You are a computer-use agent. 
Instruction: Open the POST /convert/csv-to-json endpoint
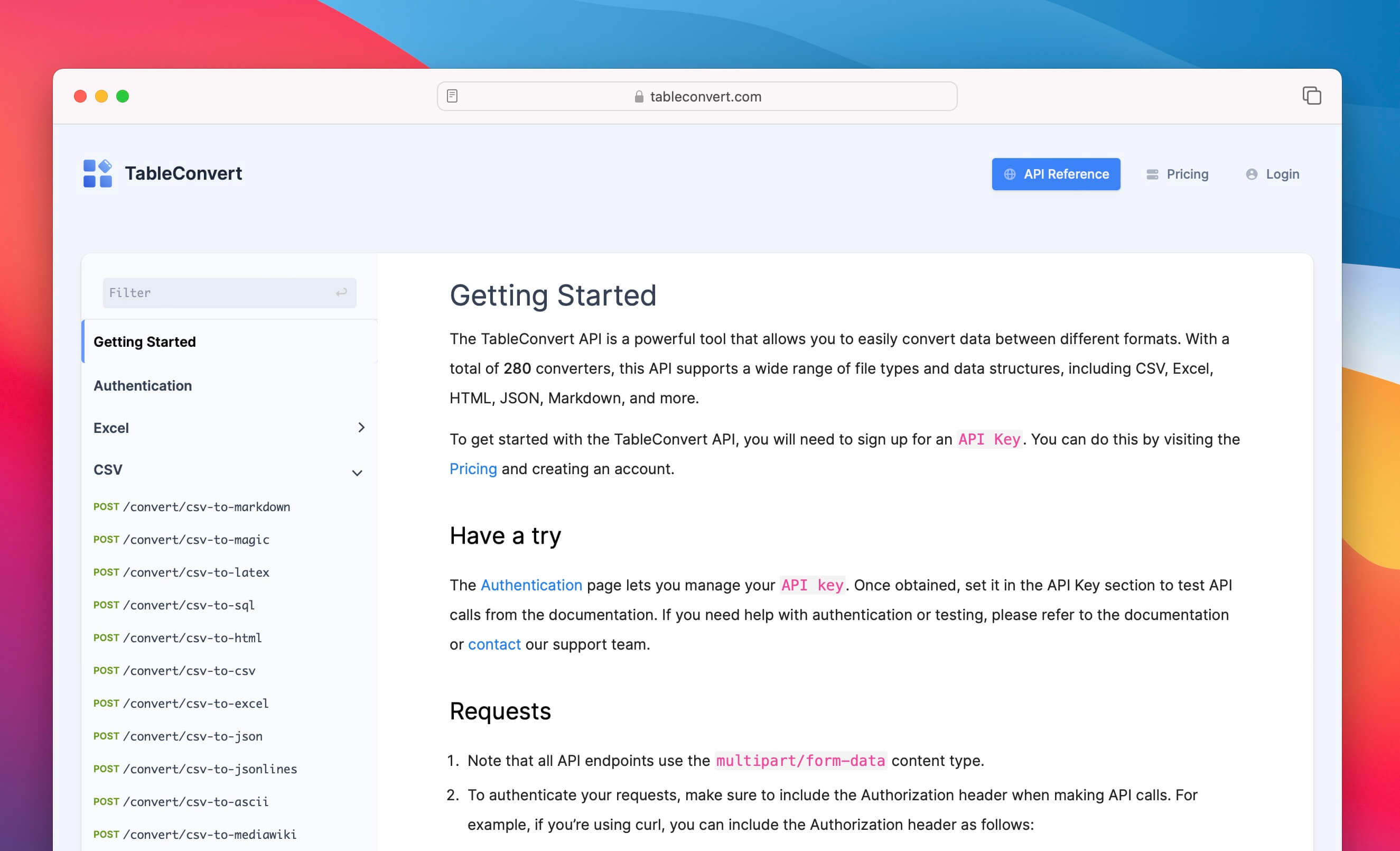(x=178, y=736)
